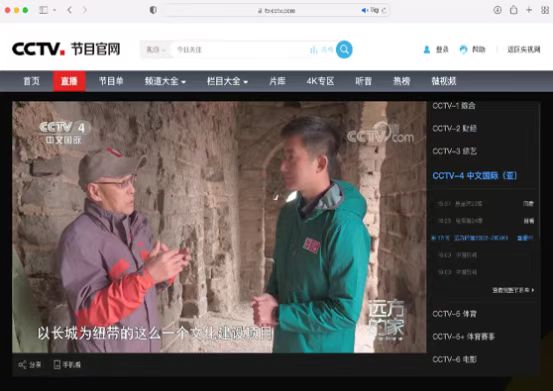The height and width of the screenshot is (391, 553).
Task: Click the privacy shield icon
Action: pyautogui.click(x=153, y=10)
